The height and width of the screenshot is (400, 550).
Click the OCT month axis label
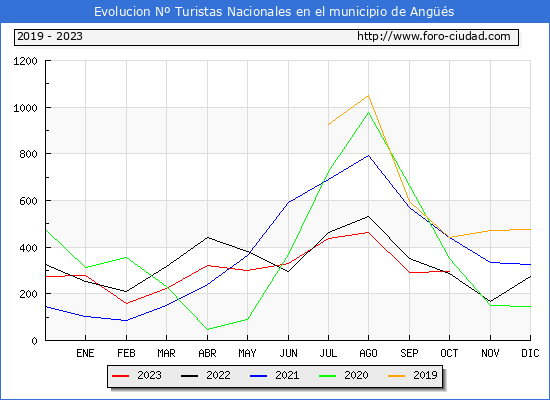(x=449, y=353)
